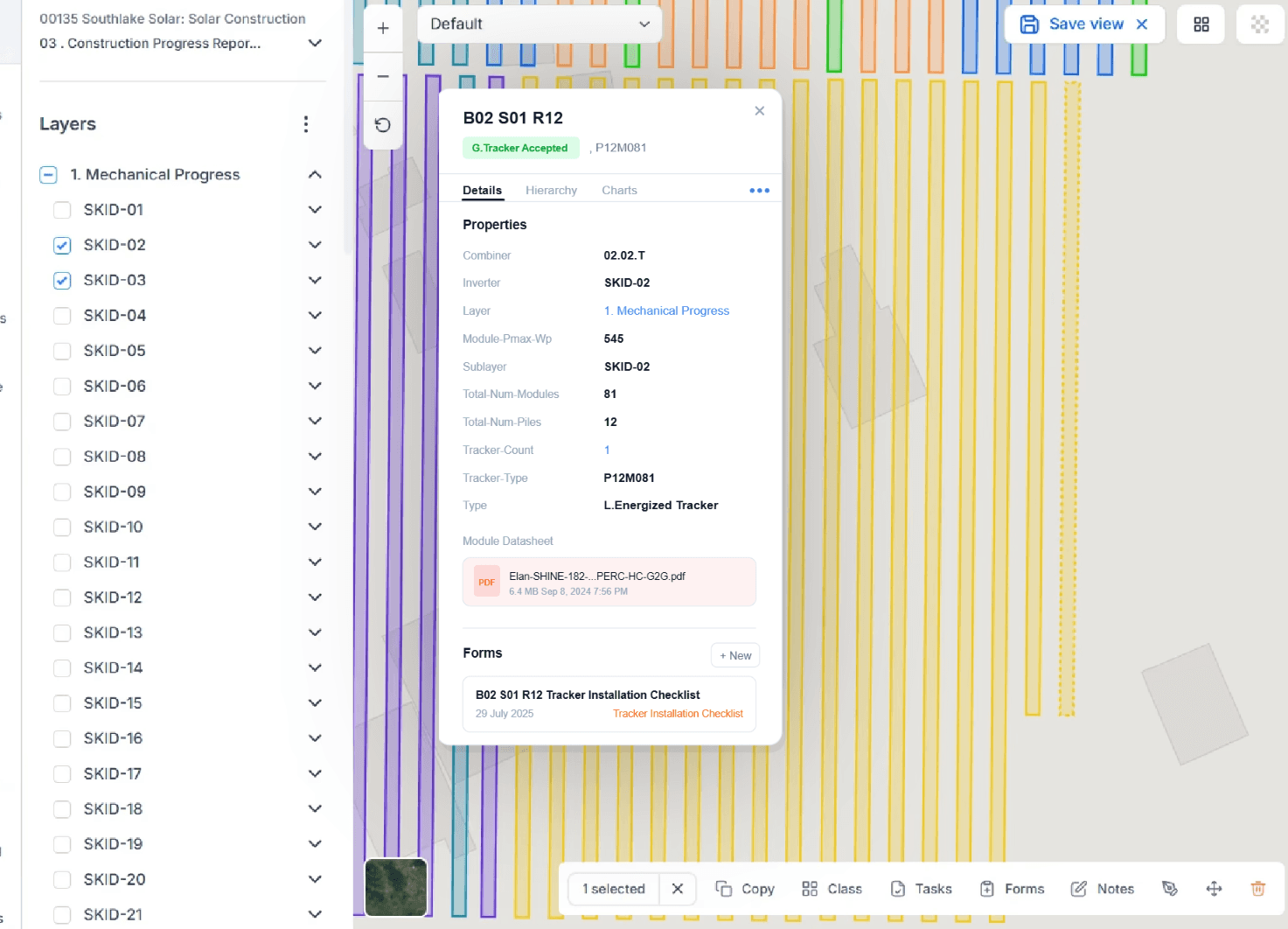Uncheck the SKID-02 layer checkbox

(62, 245)
